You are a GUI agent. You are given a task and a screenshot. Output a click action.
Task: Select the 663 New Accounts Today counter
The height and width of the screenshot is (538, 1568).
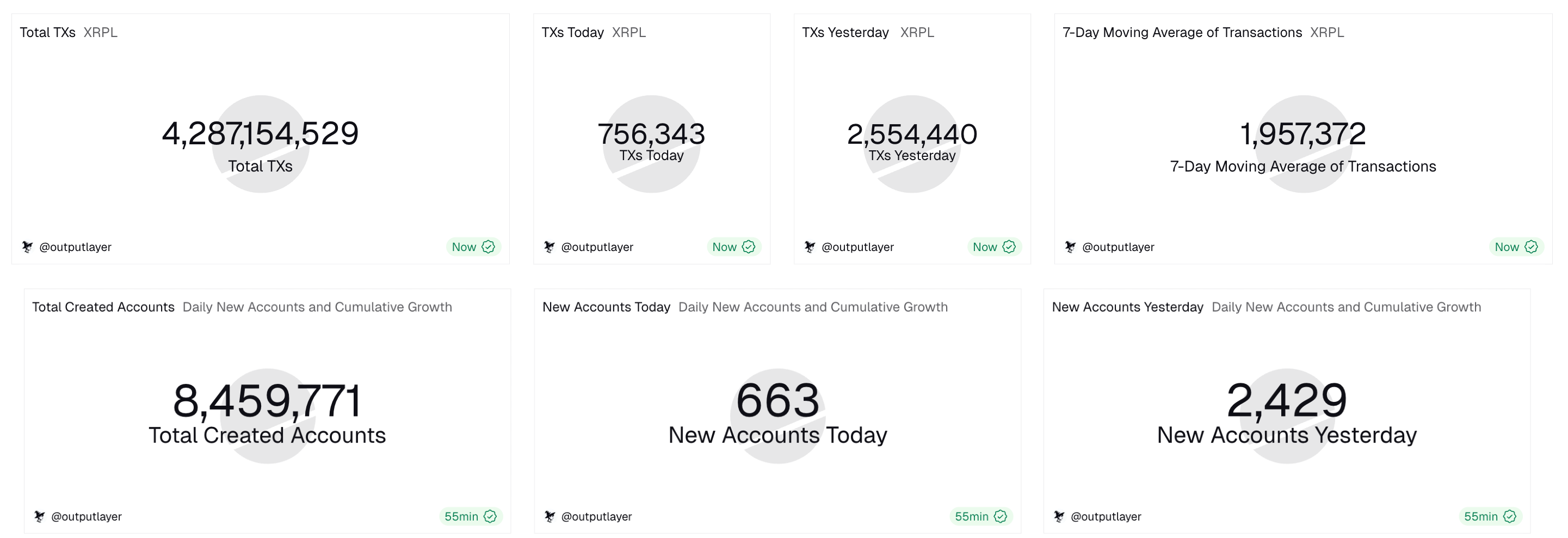point(777,401)
